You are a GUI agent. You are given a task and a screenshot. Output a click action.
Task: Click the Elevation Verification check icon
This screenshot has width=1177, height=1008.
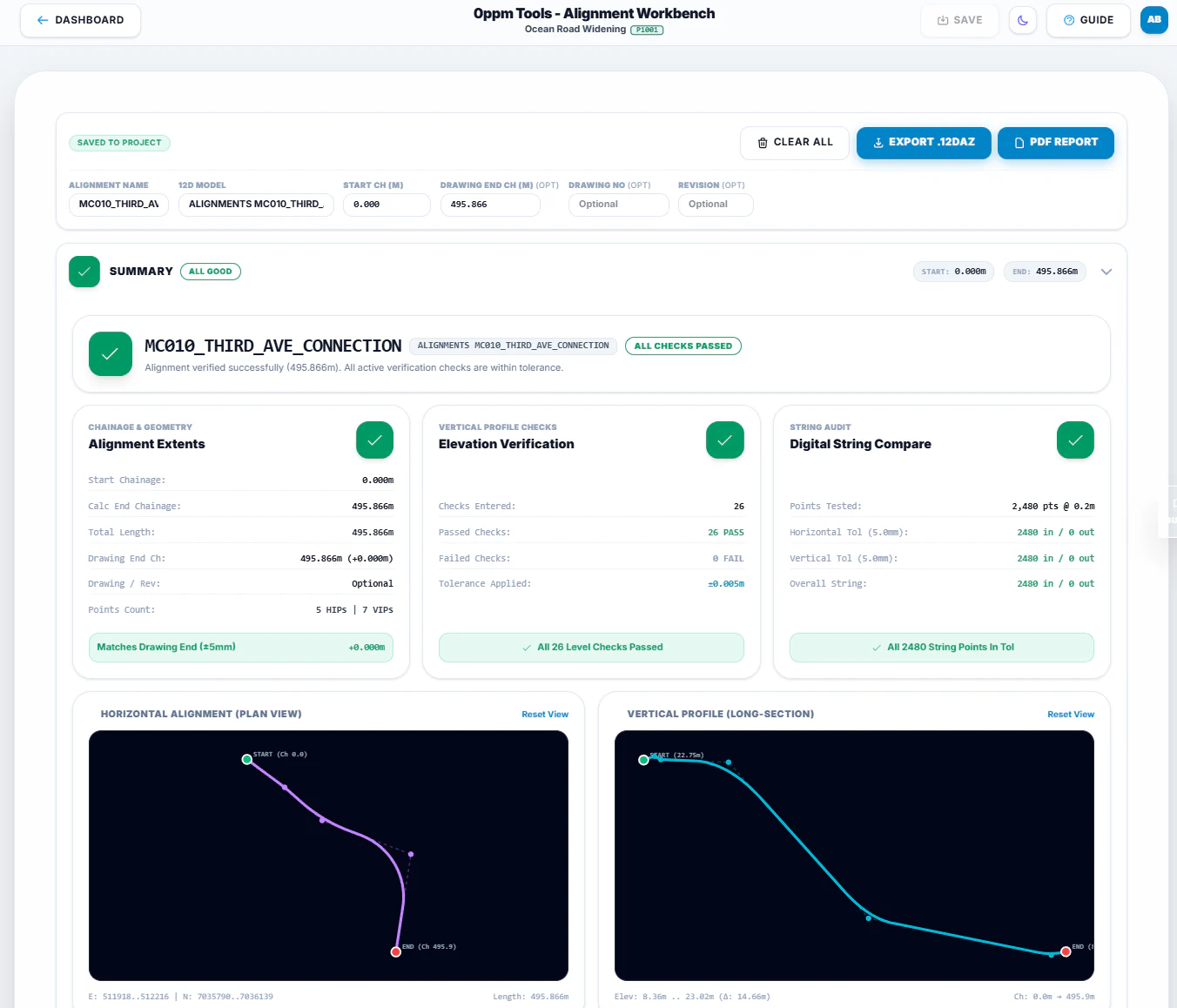[725, 440]
